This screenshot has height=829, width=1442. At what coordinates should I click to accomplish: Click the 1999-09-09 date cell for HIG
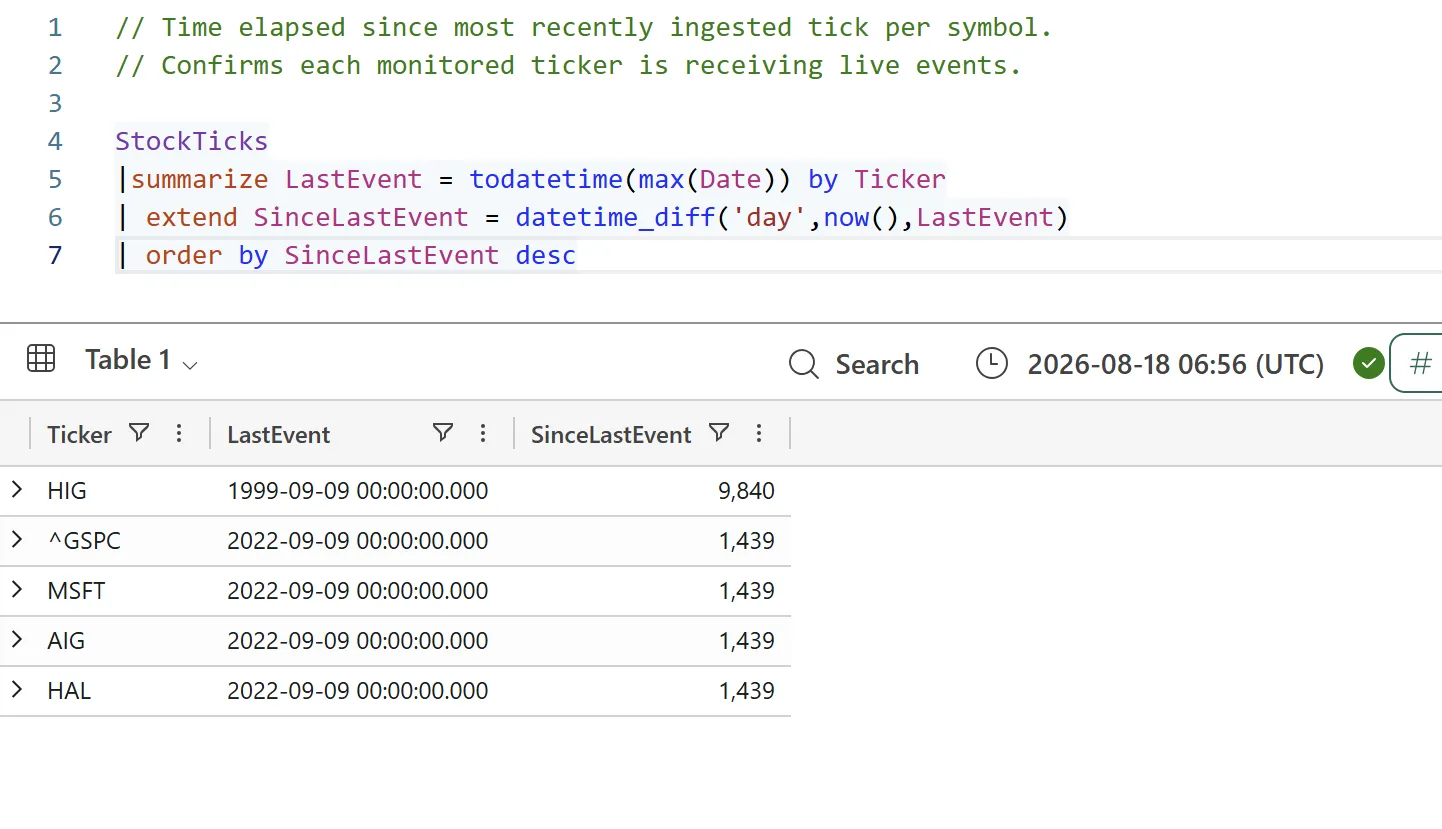358,491
